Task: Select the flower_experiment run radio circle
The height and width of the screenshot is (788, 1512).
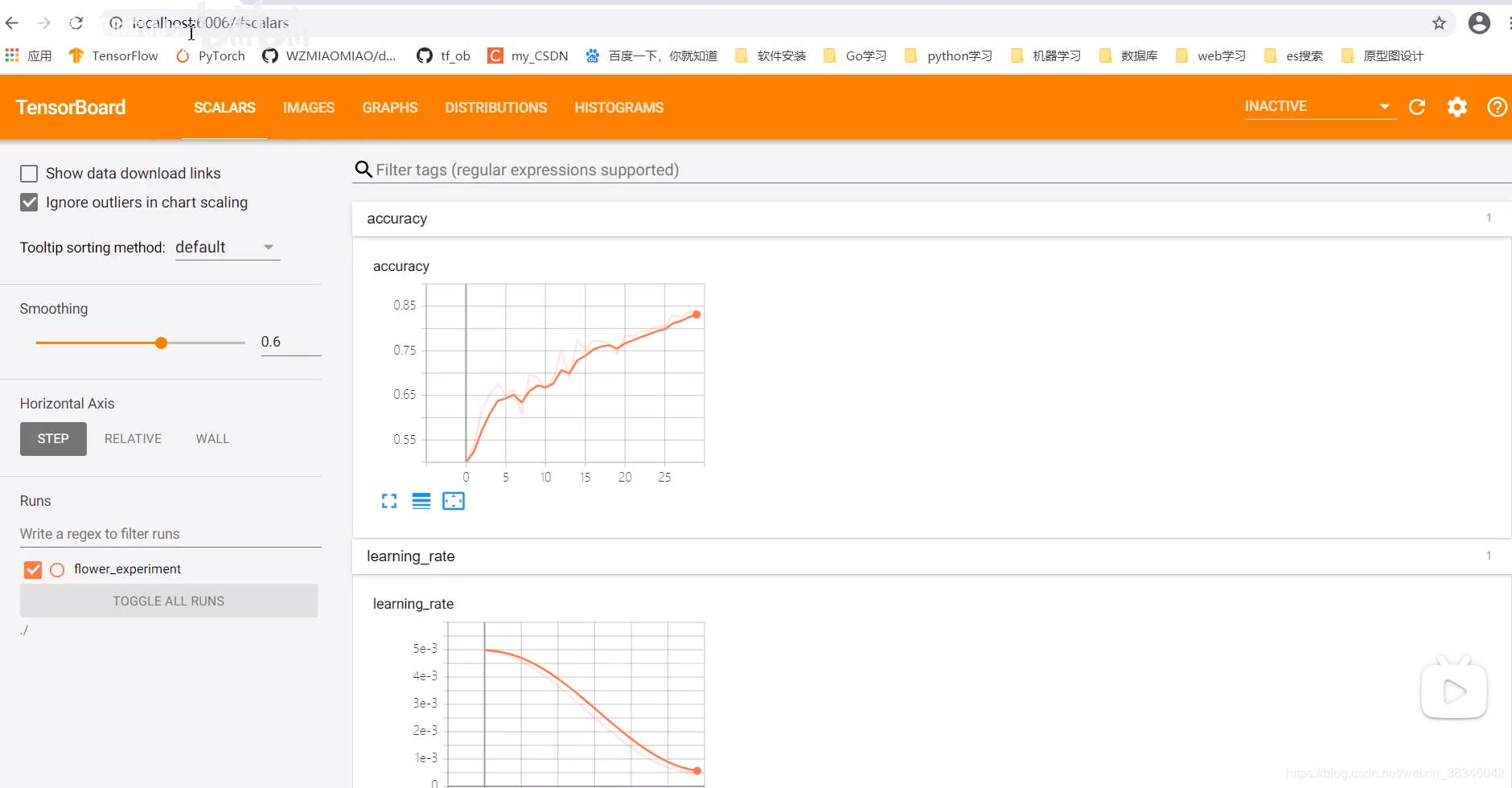Action: 57,570
